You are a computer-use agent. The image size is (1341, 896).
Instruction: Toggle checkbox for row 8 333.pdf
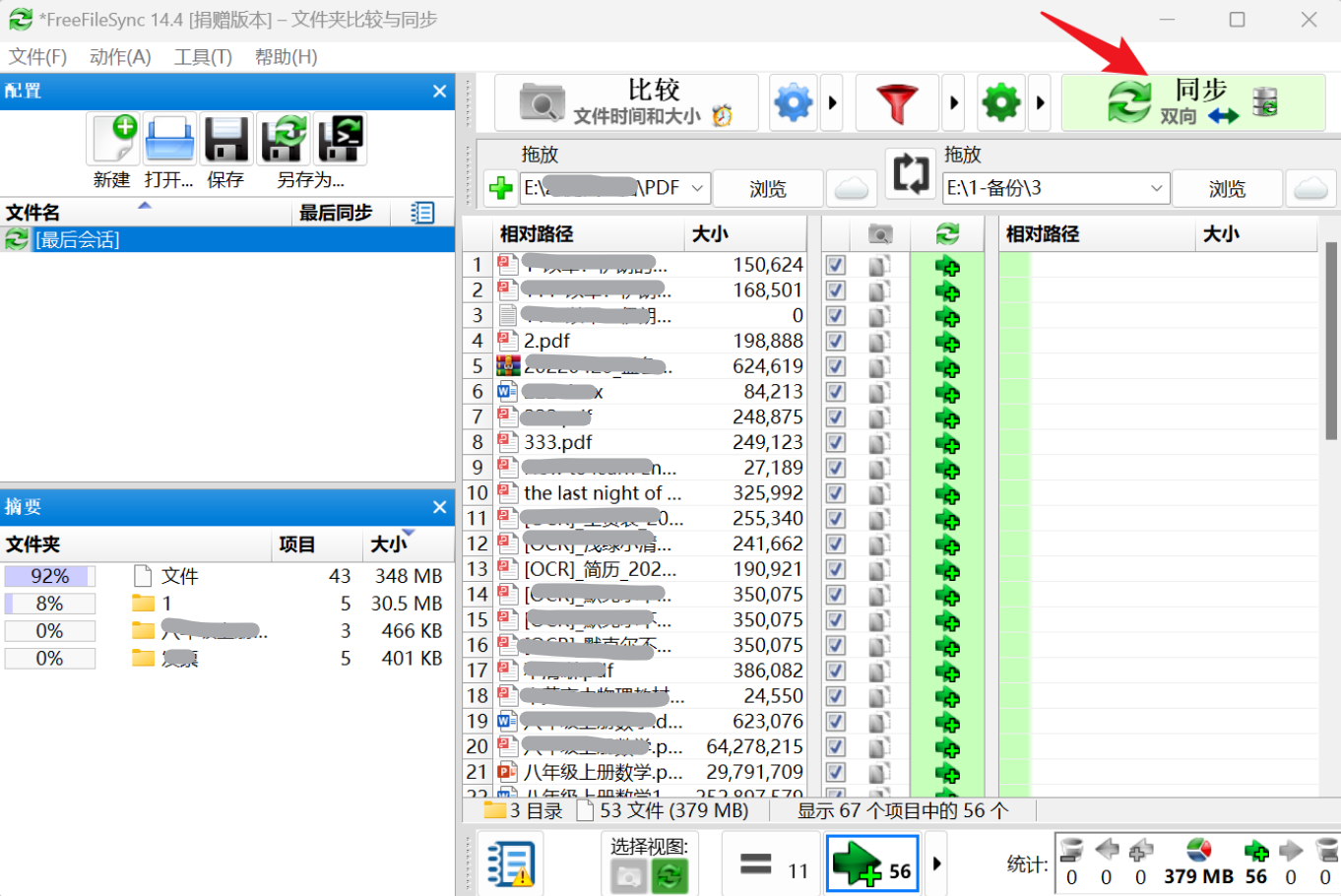(x=836, y=442)
